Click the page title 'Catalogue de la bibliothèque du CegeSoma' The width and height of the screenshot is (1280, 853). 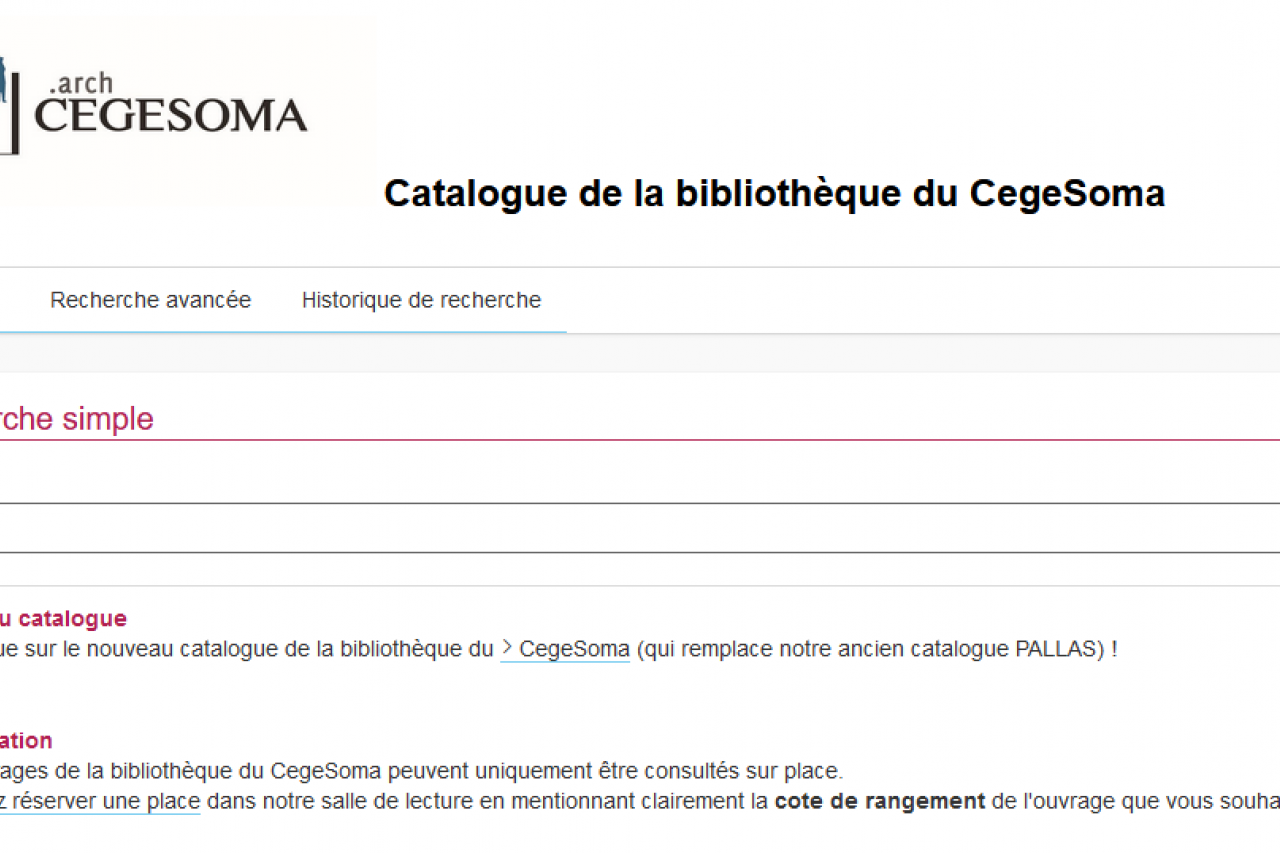click(774, 193)
